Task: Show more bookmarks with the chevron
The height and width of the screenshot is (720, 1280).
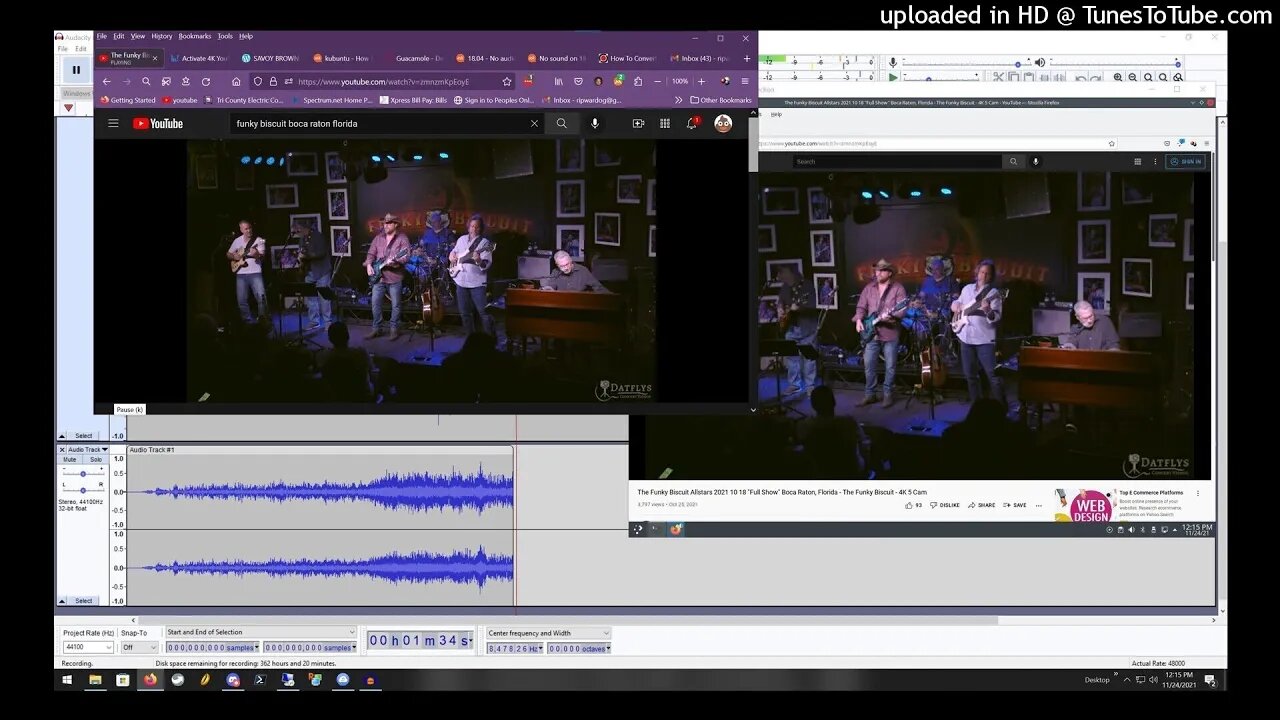Action: point(679,100)
